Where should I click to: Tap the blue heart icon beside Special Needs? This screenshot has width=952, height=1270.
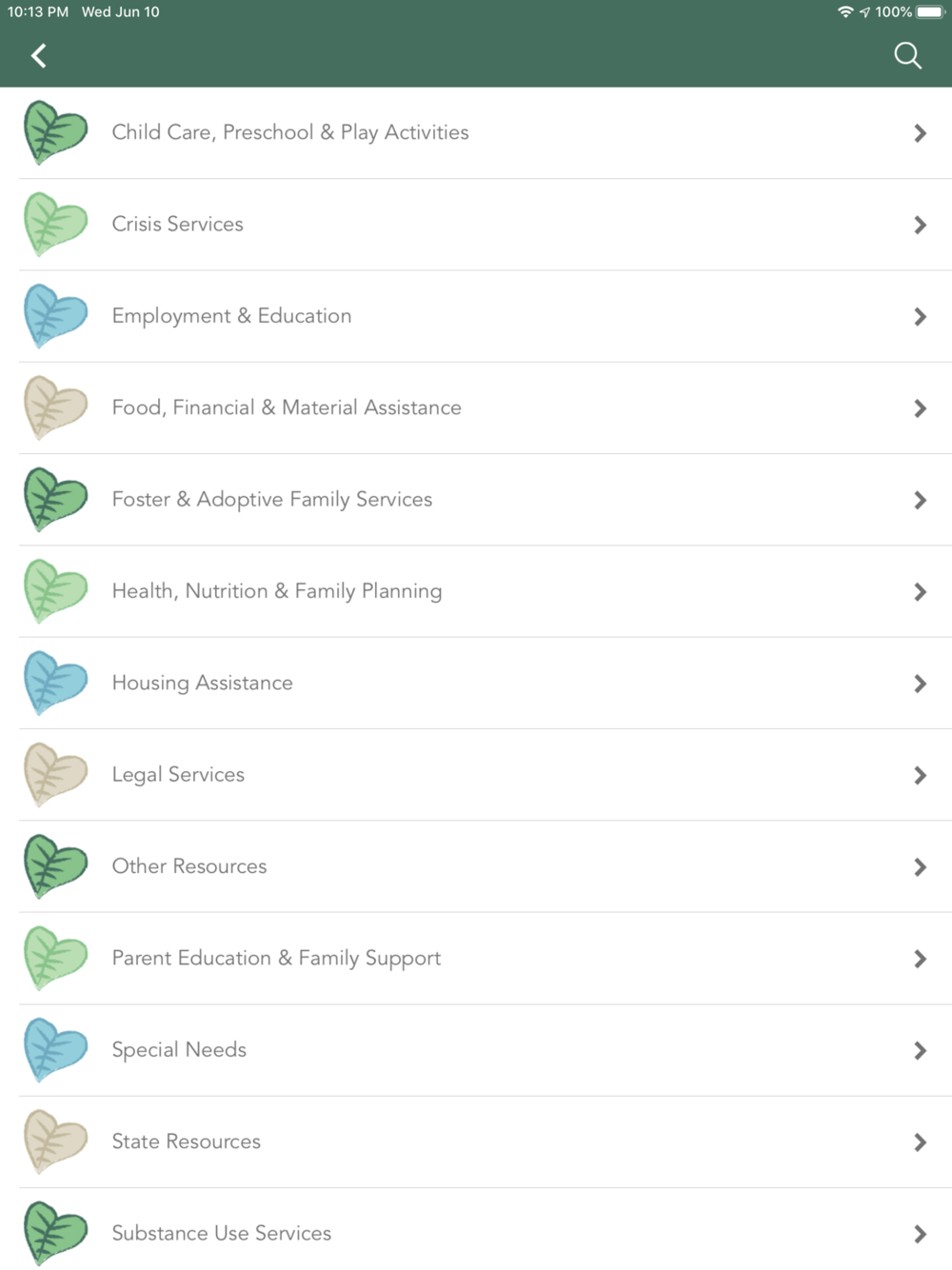click(x=55, y=1050)
